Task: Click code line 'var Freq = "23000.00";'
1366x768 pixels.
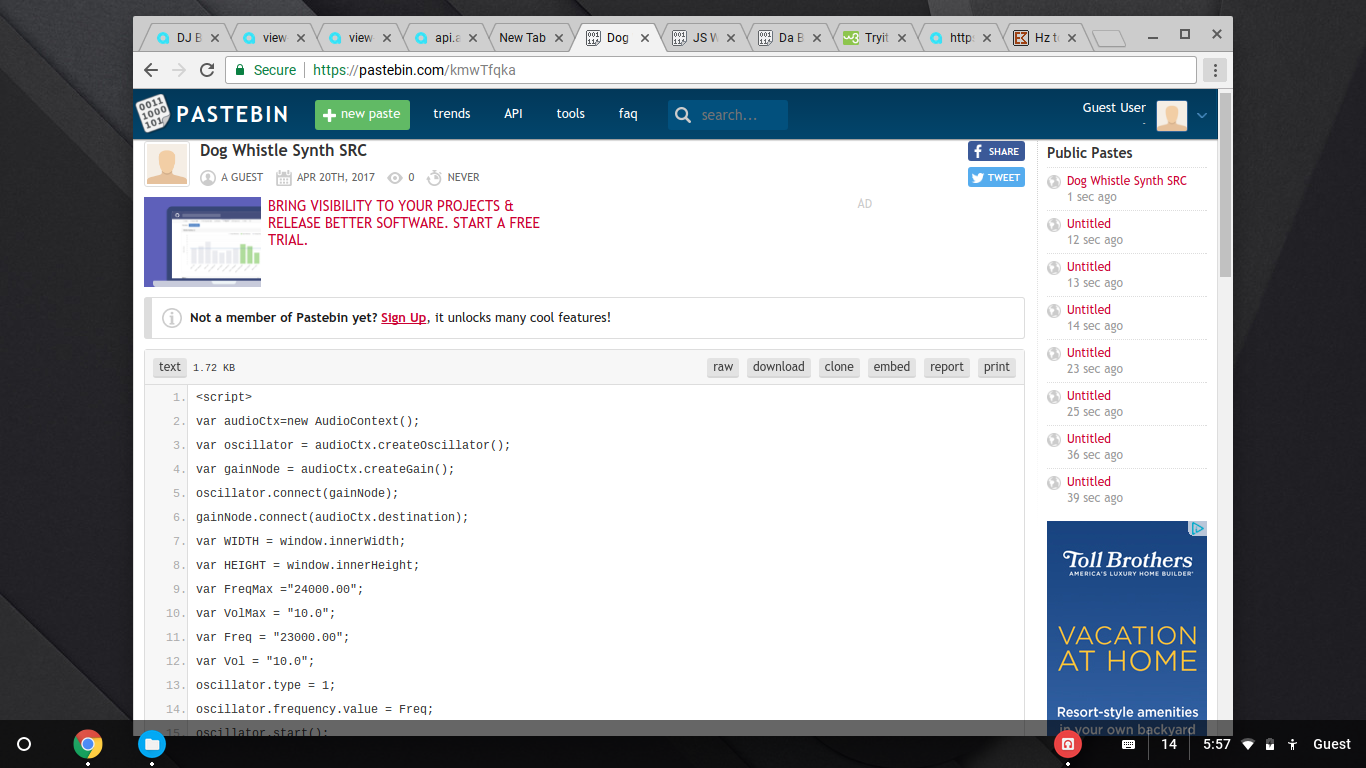Action: [273, 637]
